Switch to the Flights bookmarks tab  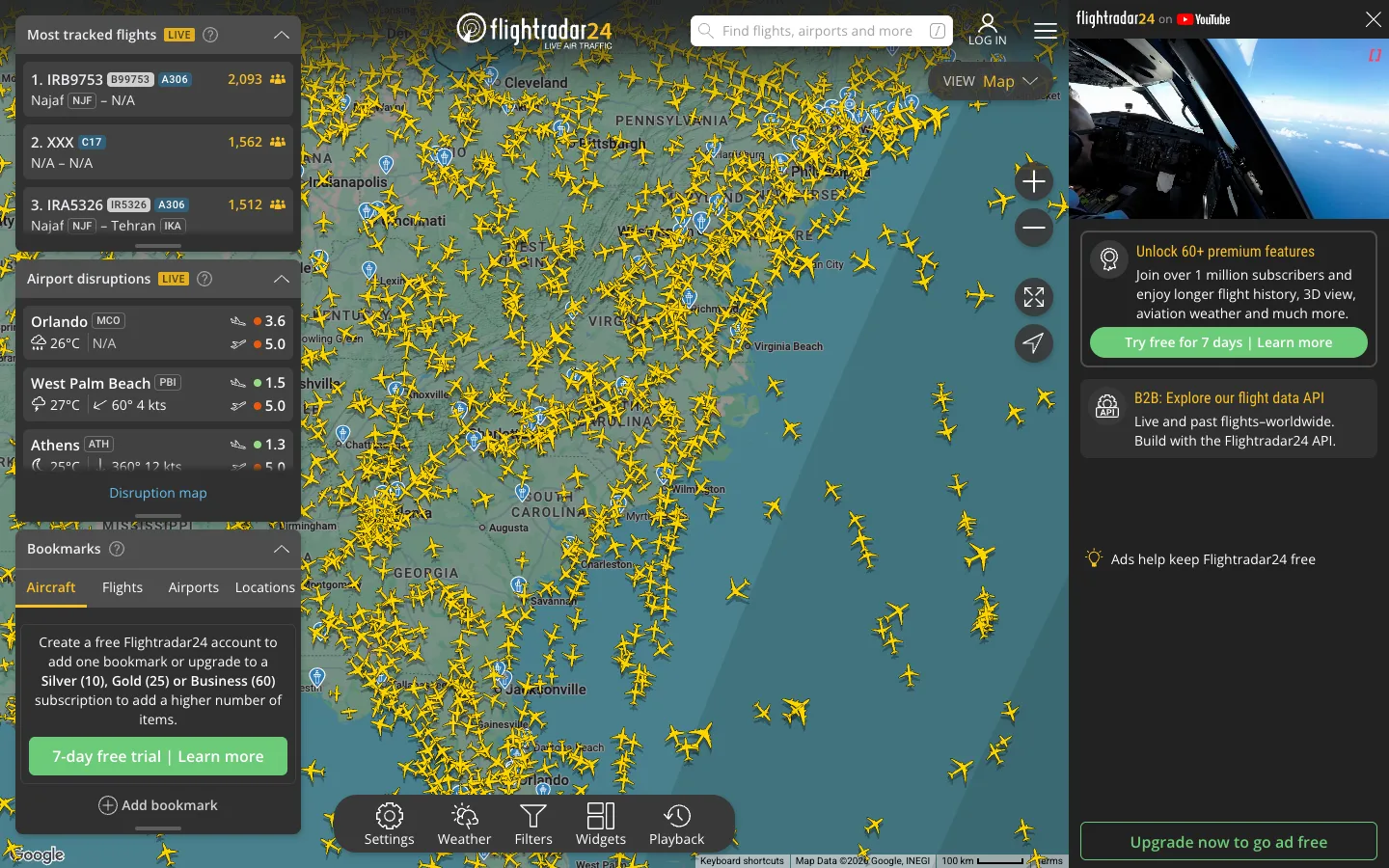[x=123, y=587]
